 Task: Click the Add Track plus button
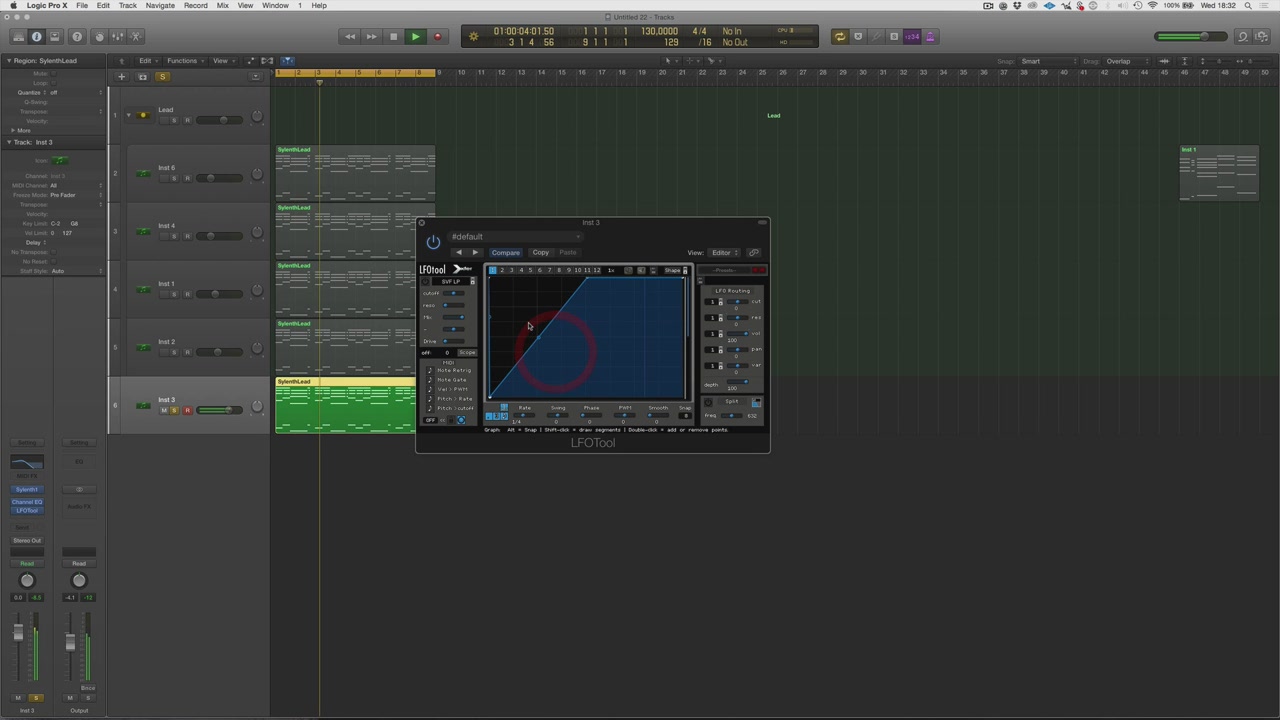click(122, 77)
